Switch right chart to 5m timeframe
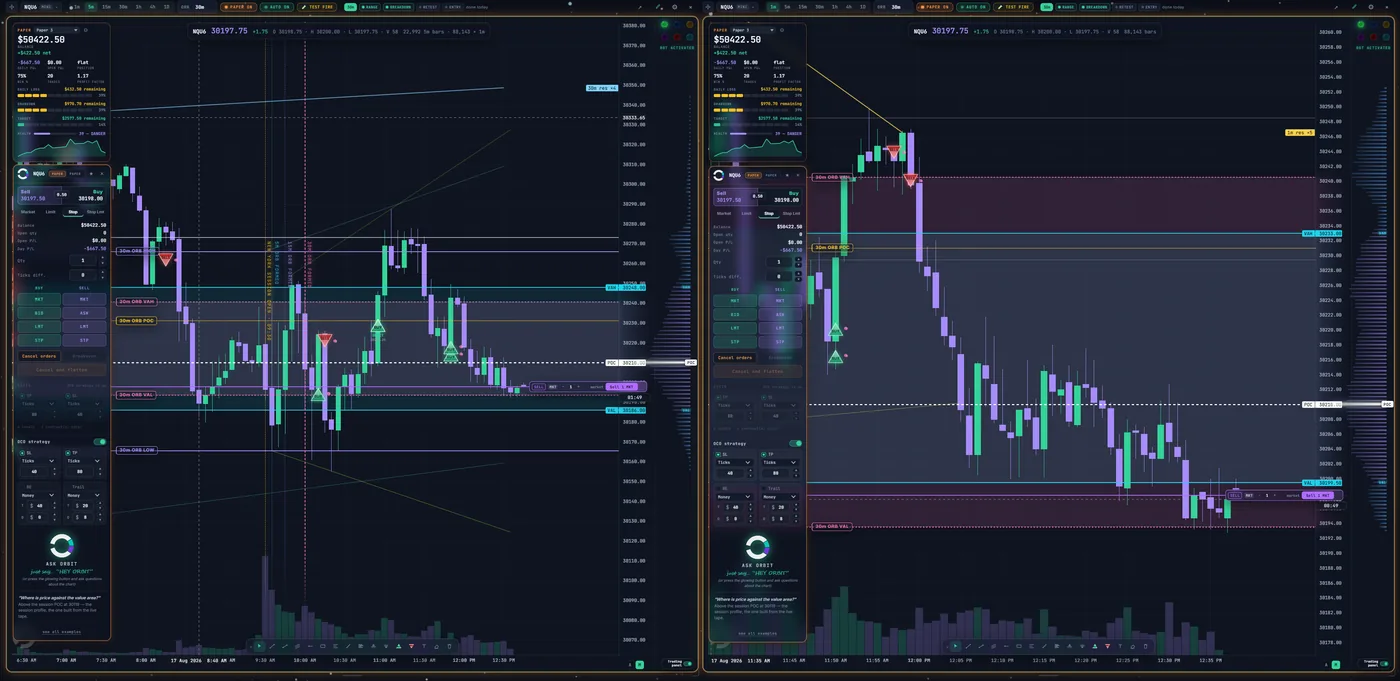 click(x=787, y=7)
